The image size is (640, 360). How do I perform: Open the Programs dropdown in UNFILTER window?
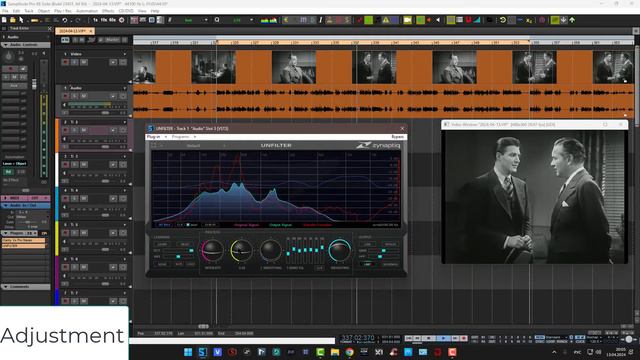click(184, 137)
